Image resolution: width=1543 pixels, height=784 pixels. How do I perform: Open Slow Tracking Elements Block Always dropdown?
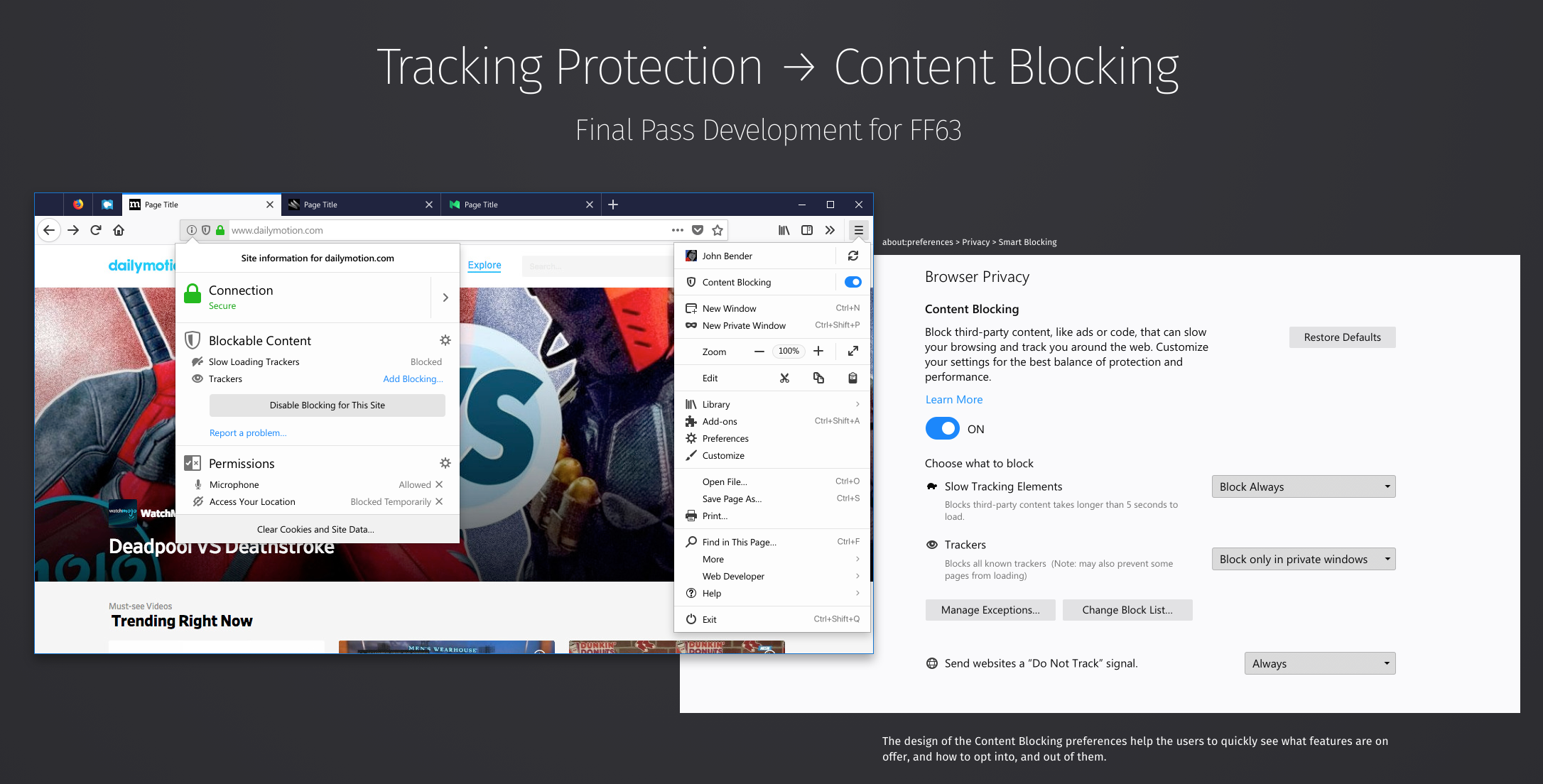pos(1303,486)
